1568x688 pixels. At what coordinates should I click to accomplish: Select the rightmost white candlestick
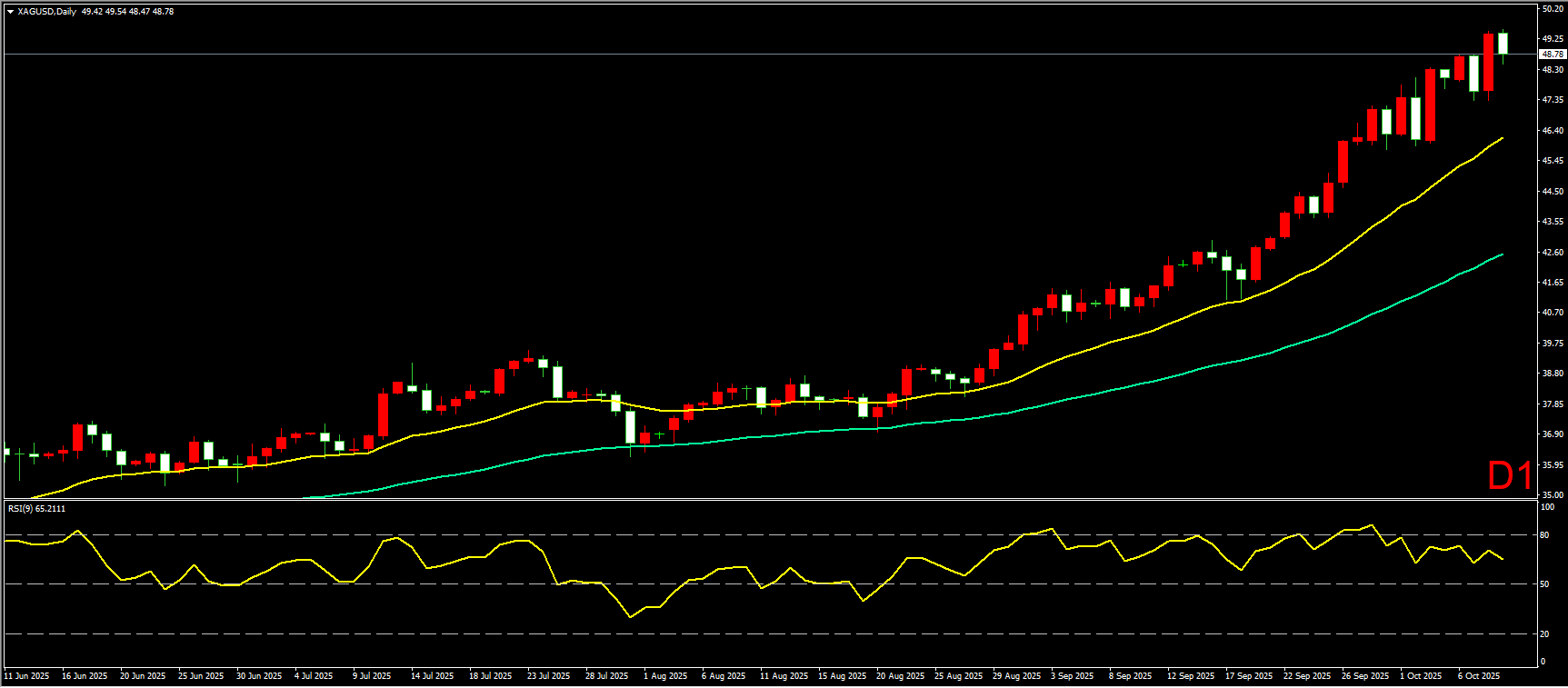pyautogui.click(x=1503, y=44)
